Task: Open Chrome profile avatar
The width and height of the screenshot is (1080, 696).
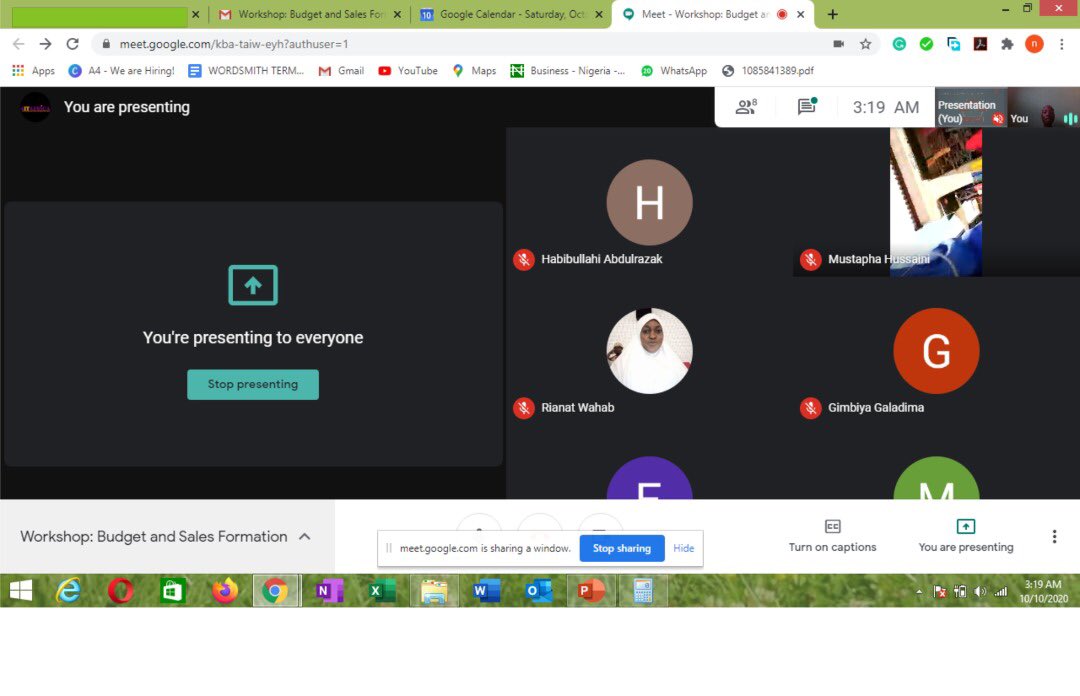Action: click(x=1034, y=44)
